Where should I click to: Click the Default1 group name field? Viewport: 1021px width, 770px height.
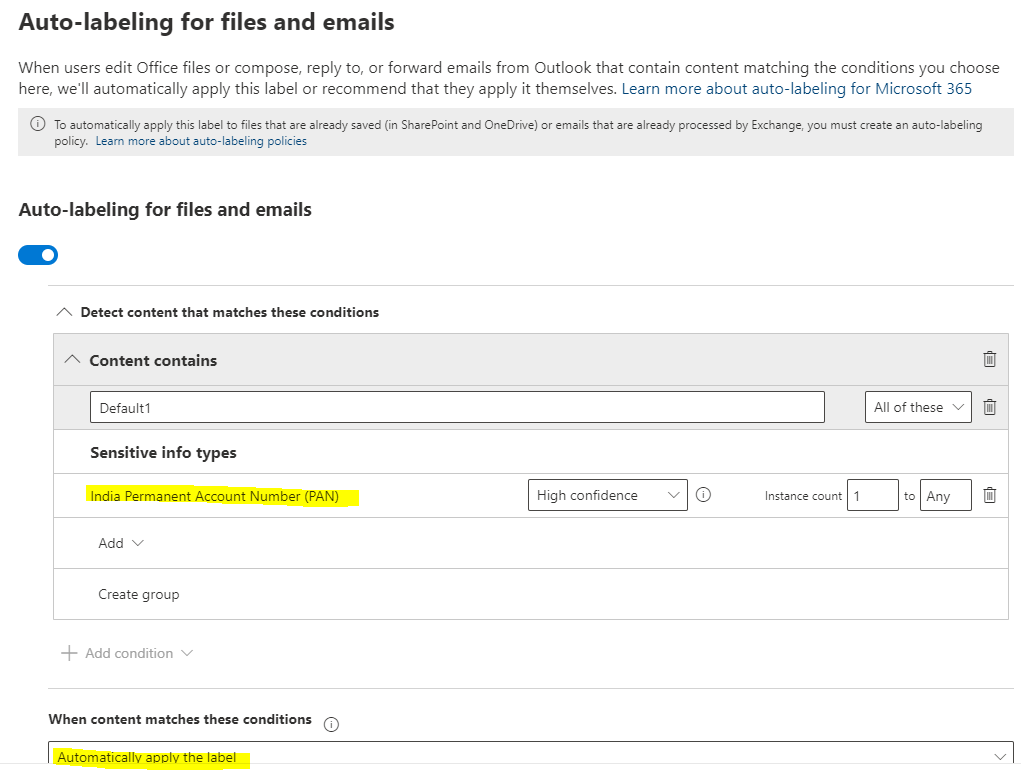457,407
